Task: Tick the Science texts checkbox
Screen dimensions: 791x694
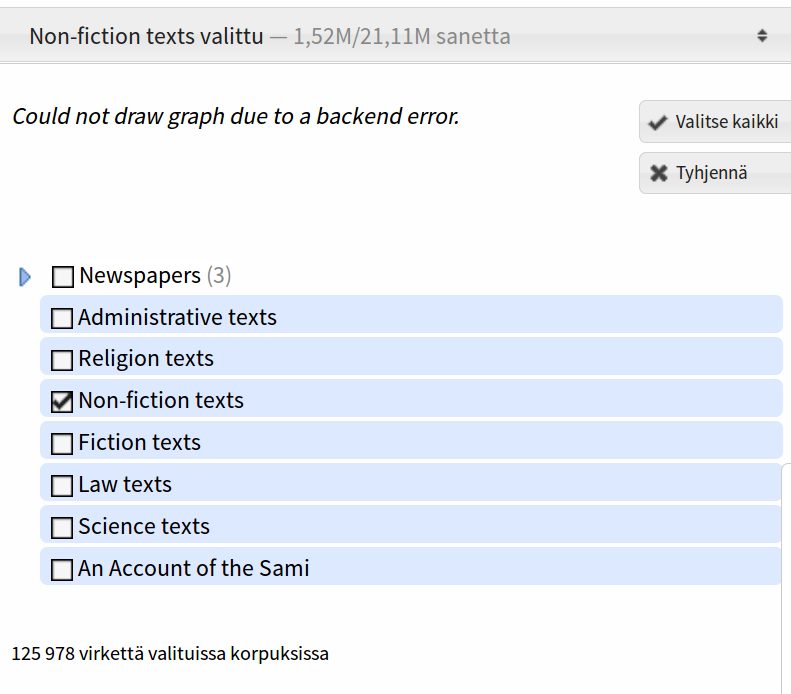Action: pyautogui.click(x=62, y=528)
